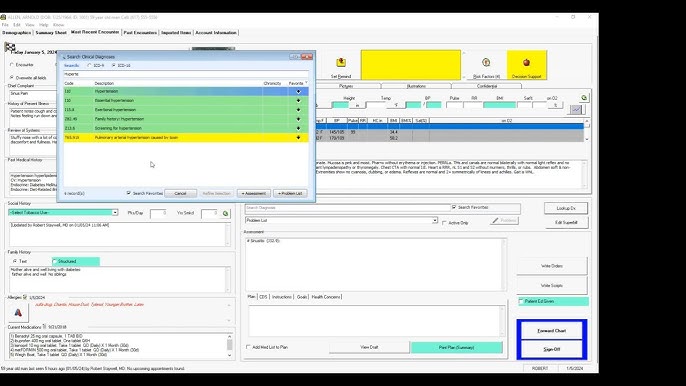
Task: Click Current Medications list scrollbar
Action: point(230,345)
